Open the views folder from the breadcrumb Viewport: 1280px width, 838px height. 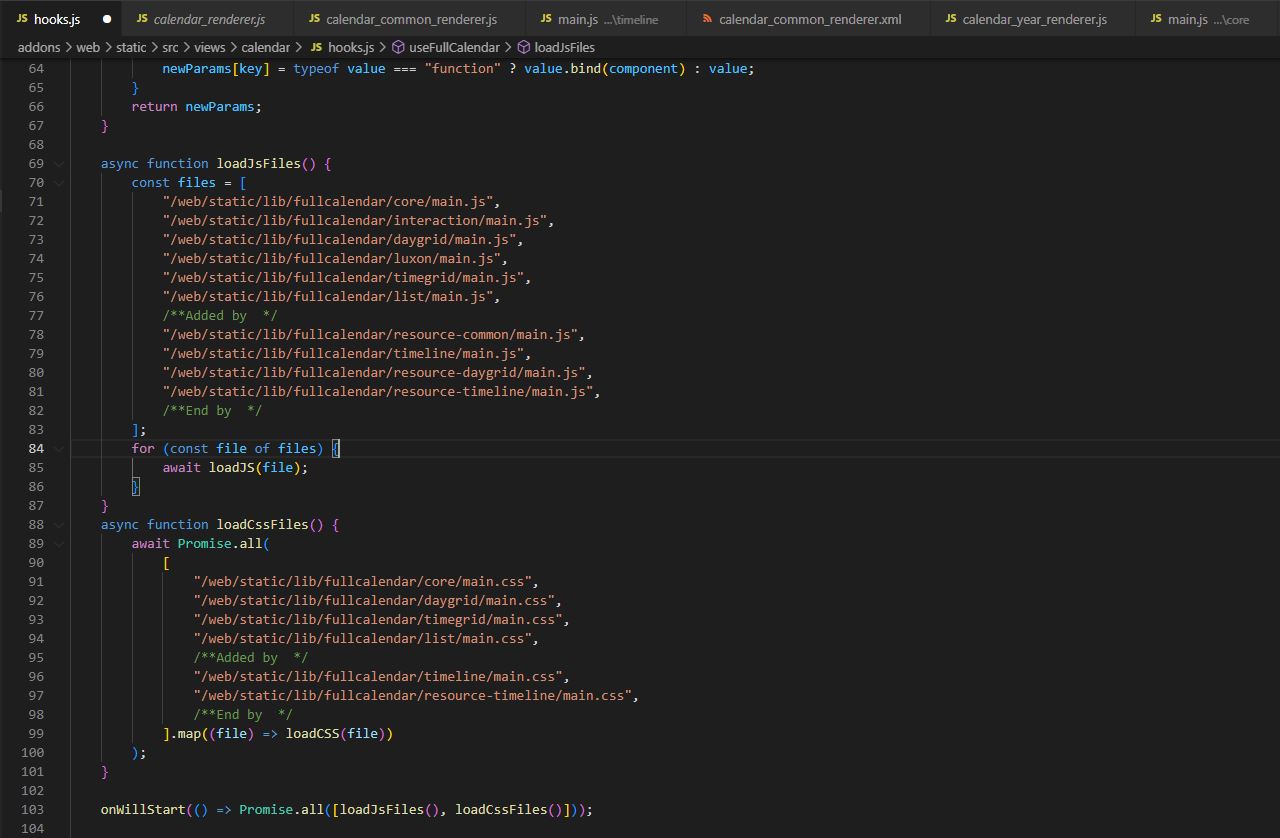click(x=210, y=46)
